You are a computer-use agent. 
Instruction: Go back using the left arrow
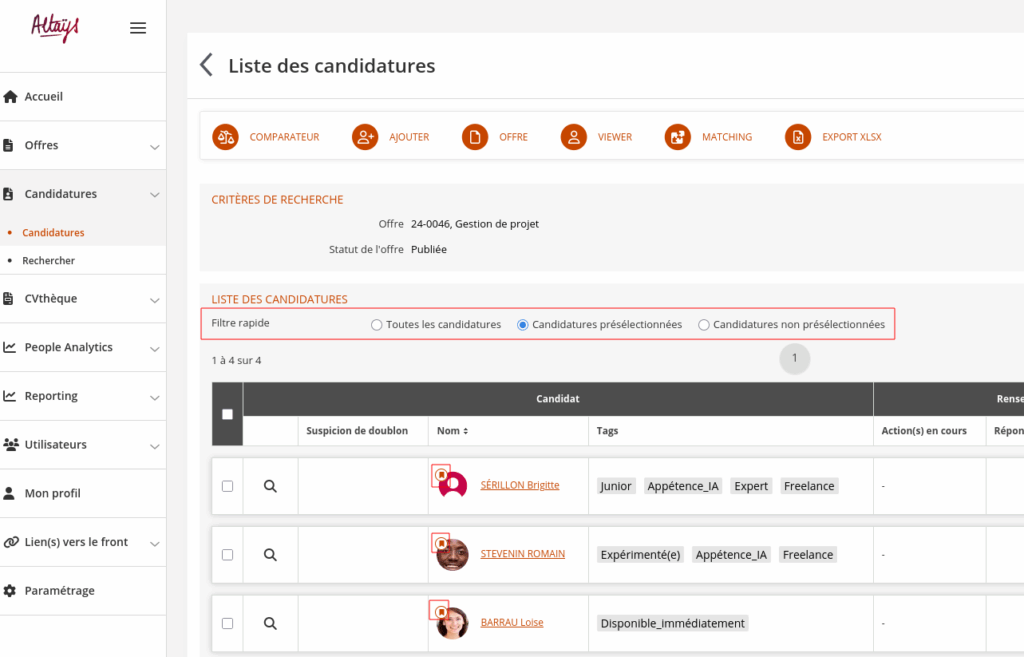tap(207, 66)
